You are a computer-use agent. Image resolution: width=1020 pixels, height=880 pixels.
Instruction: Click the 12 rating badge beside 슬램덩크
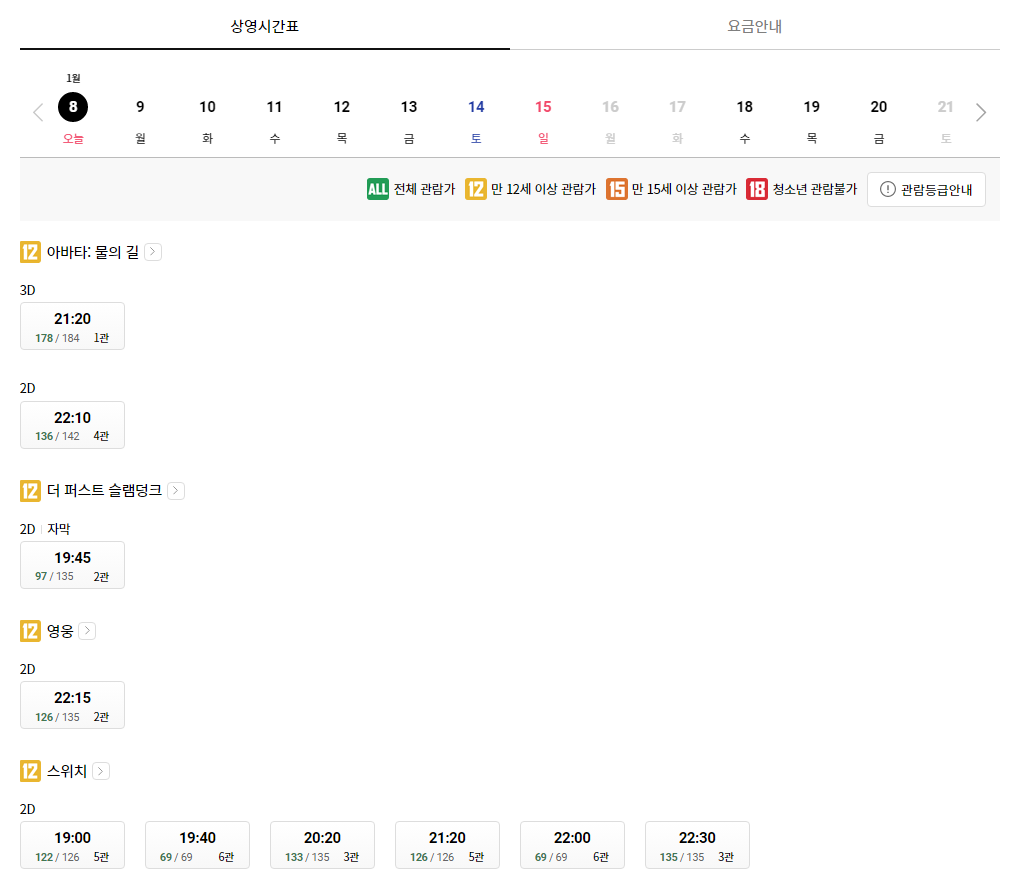coord(31,490)
